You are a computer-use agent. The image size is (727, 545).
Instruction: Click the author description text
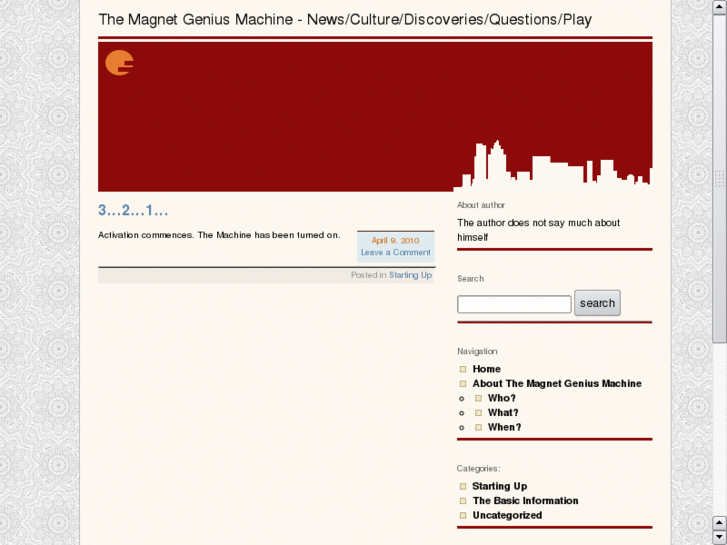538,230
